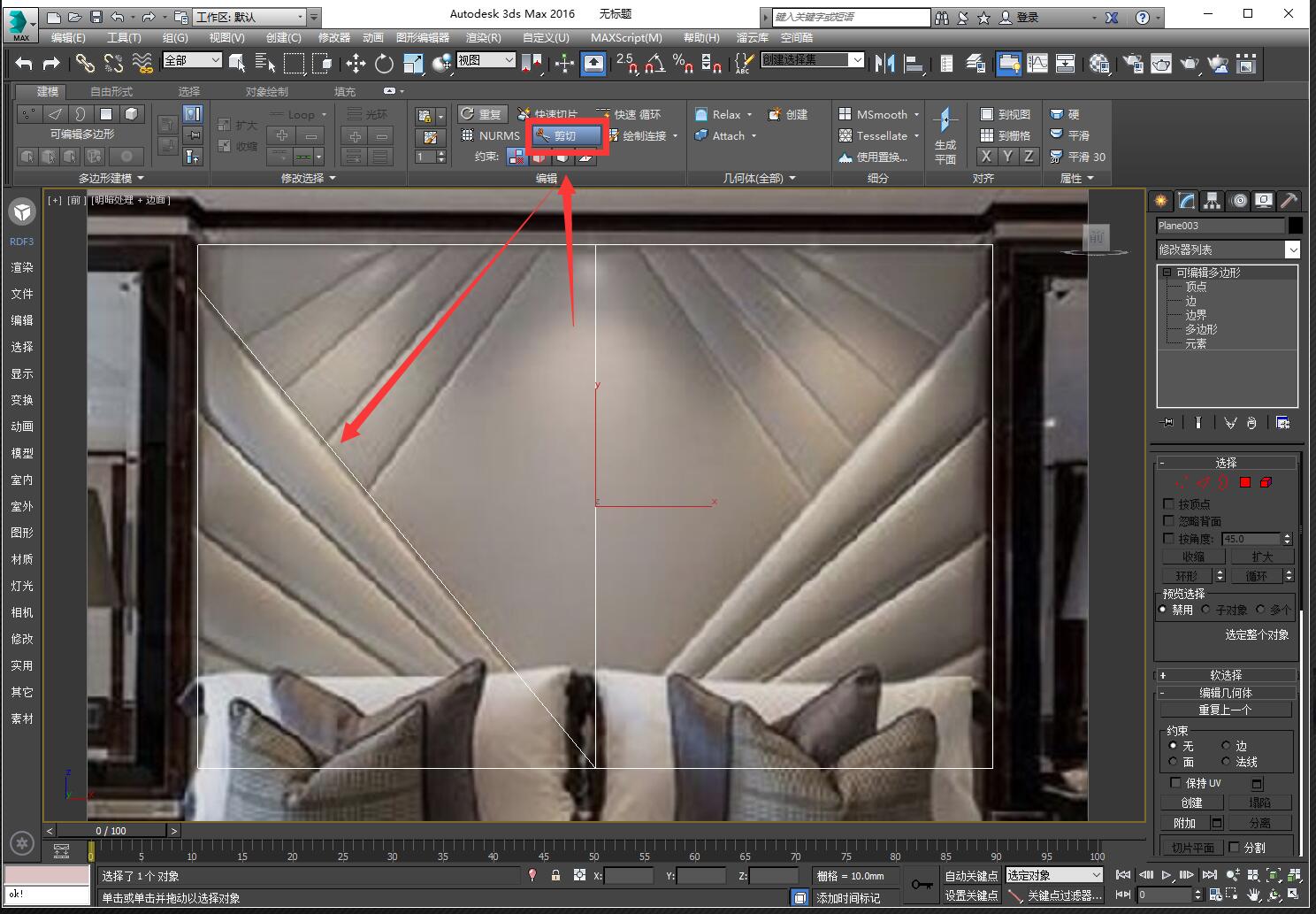1316x914 pixels.
Task: Click the 收缩 shrink button in panel
Action: (1194, 557)
